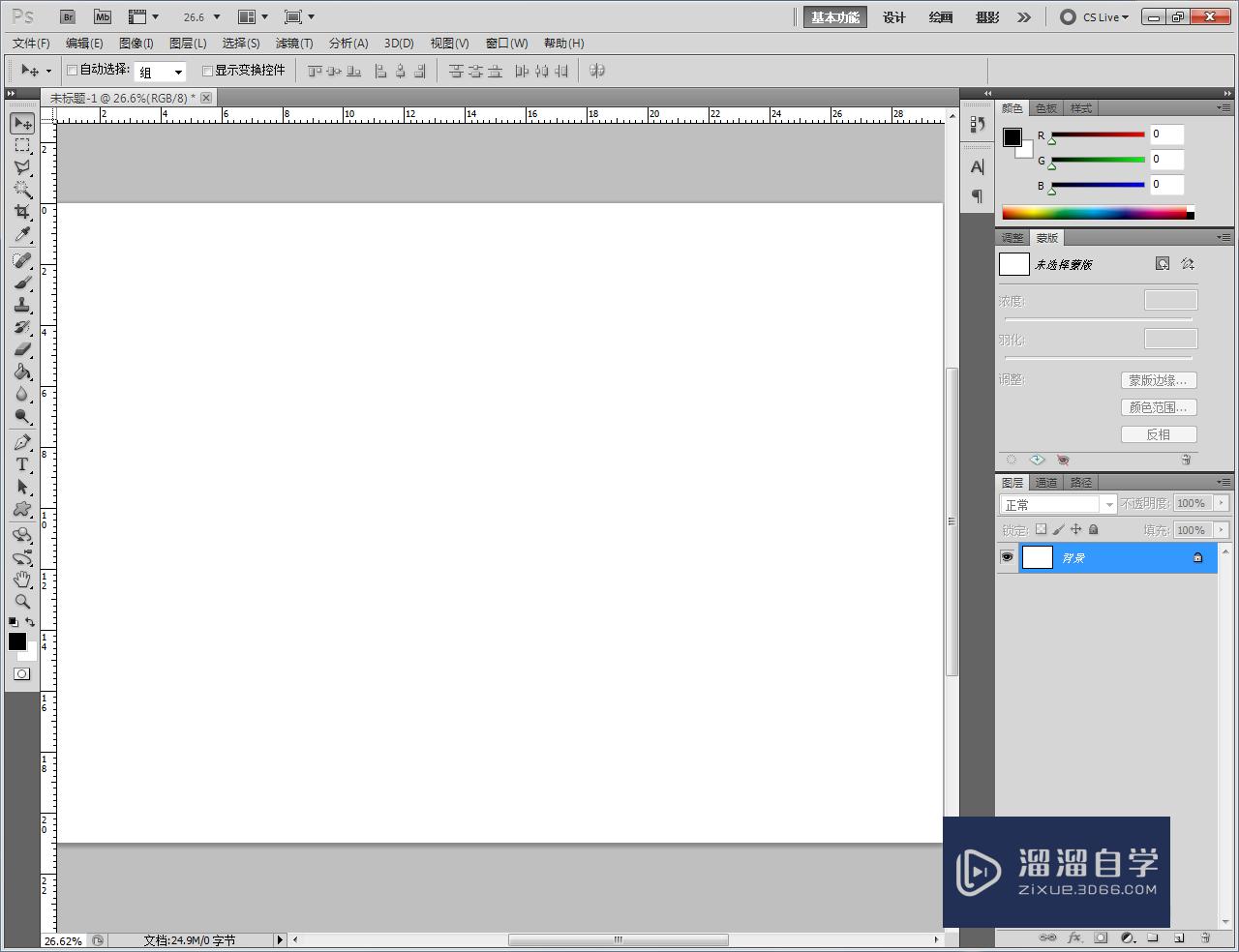Open the History panel icon
The image size is (1239, 952).
coord(978,124)
